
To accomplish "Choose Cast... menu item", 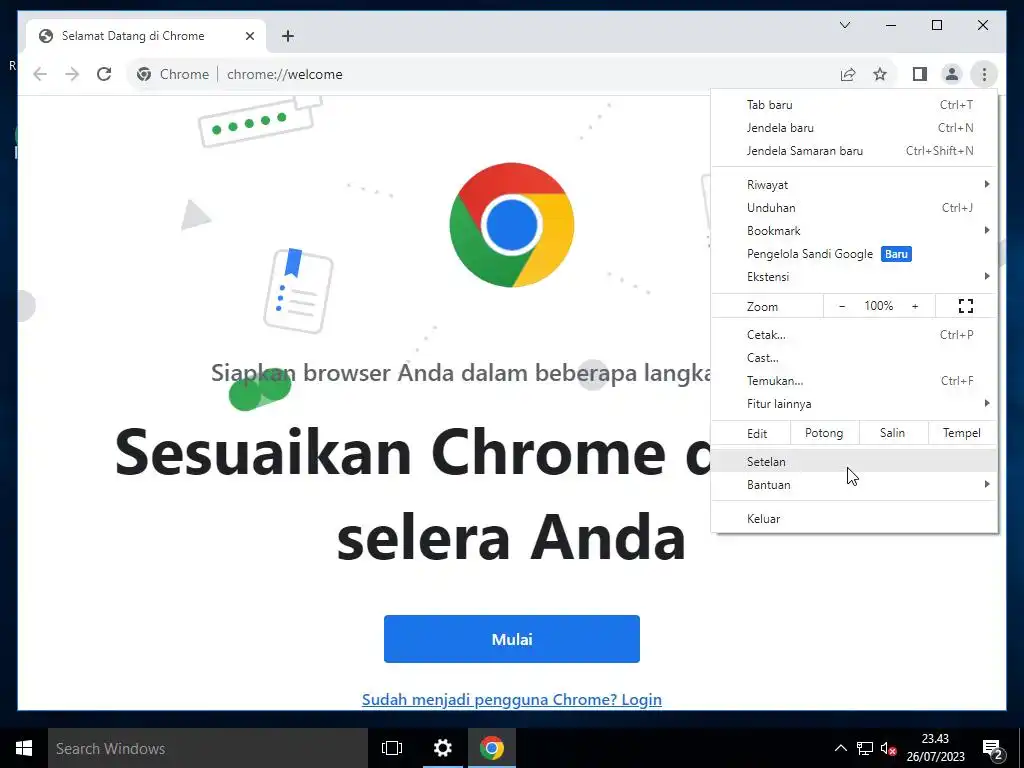I will click(854, 358).
